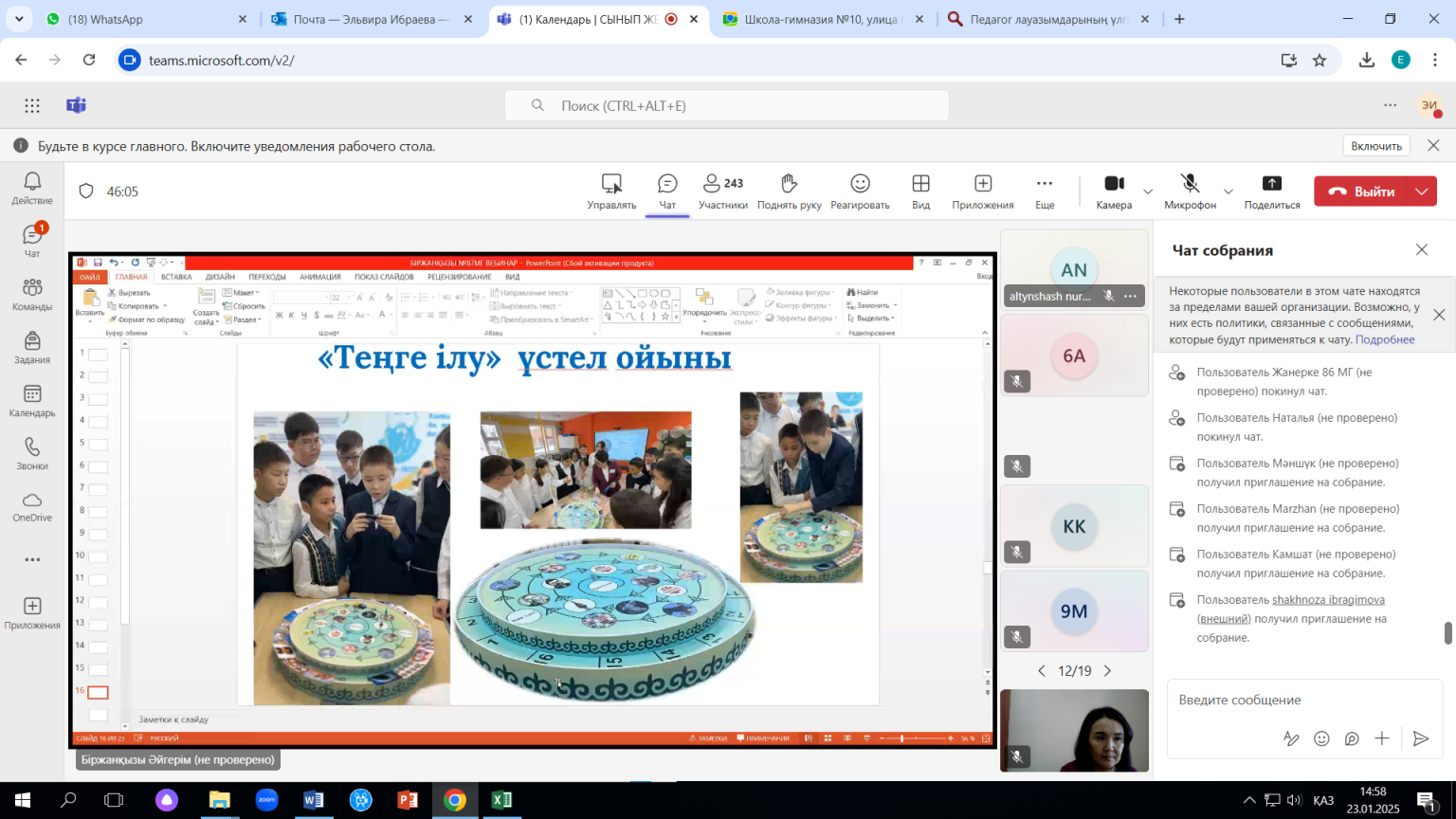The image size is (1456, 819).
Task: Open Assignments (Задания) in sidebar
Action: 32,347
